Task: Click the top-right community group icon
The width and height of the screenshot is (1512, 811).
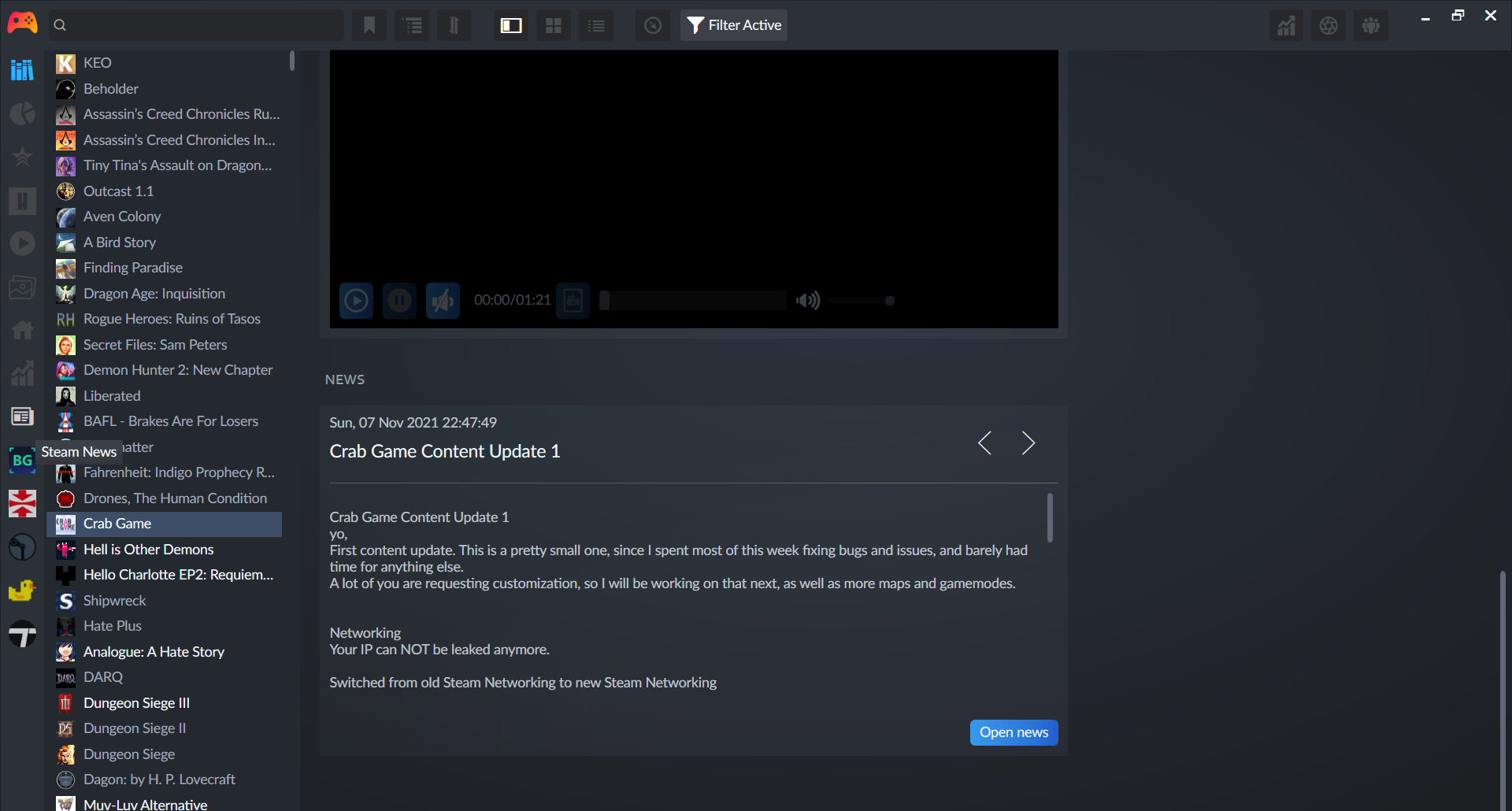Action: (1371, 25)
